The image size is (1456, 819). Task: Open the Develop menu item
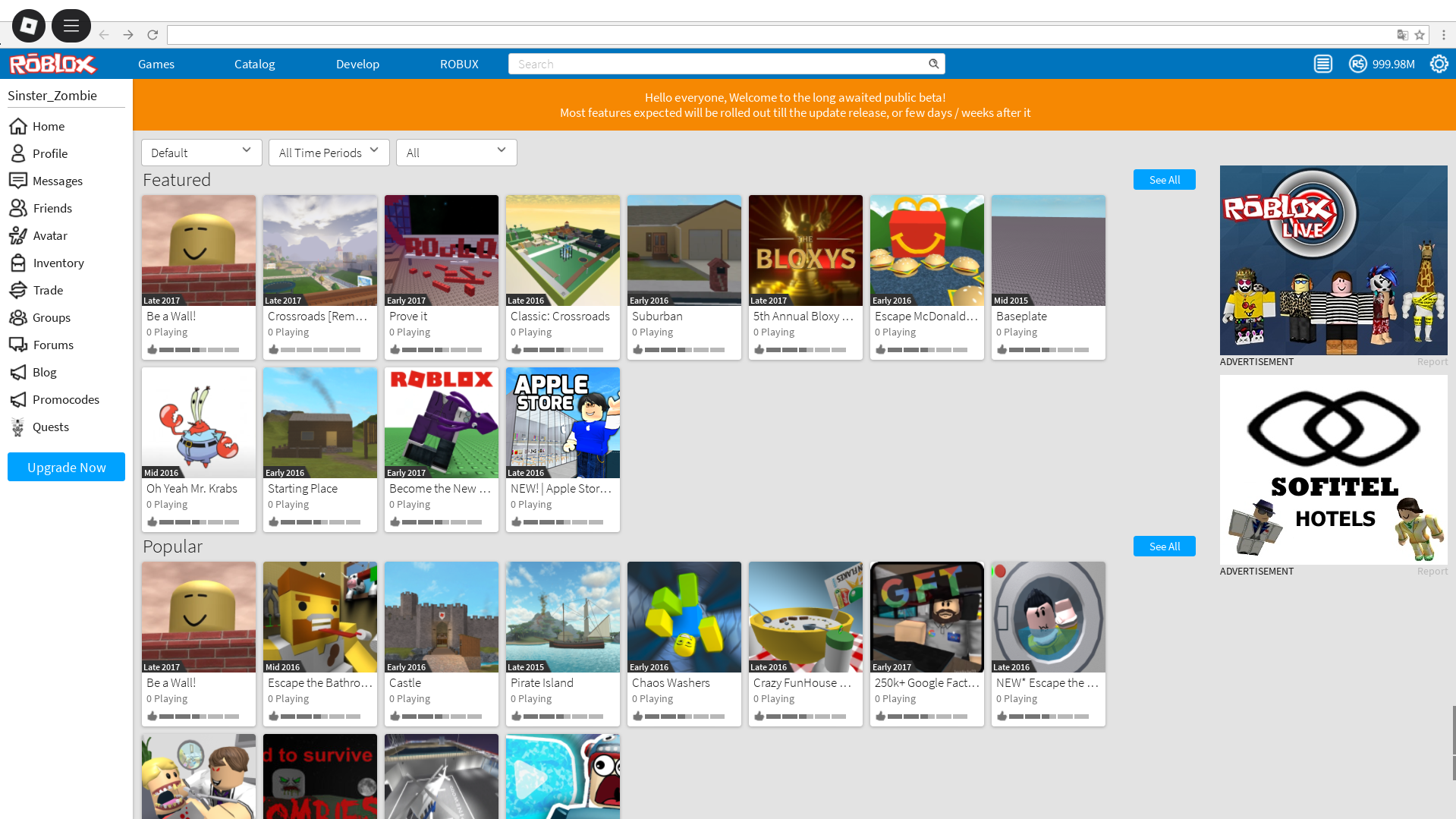357,64
